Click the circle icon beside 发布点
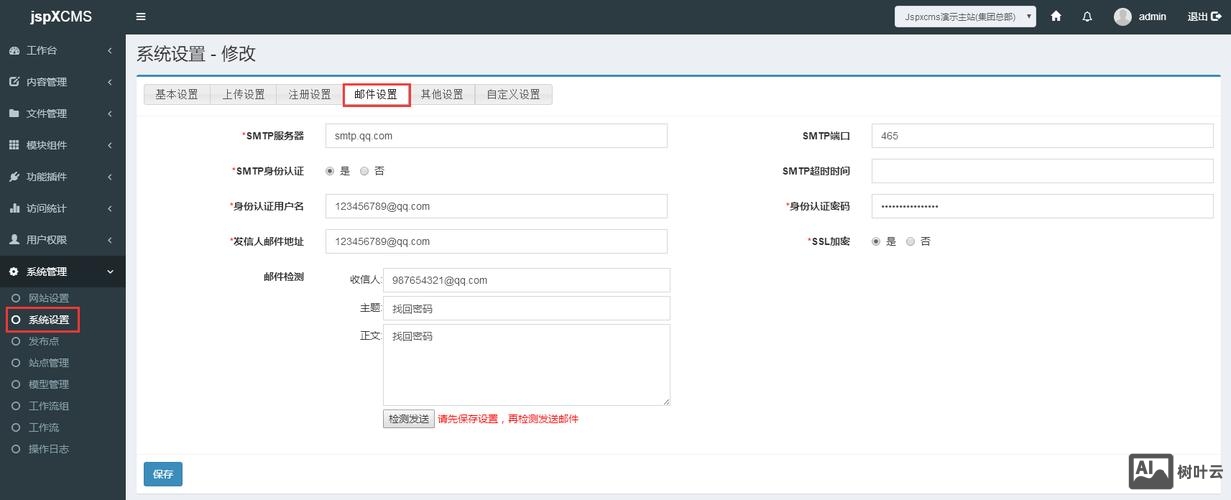Viewport: 1231px width, 500px height. click(x=15, y=341)
